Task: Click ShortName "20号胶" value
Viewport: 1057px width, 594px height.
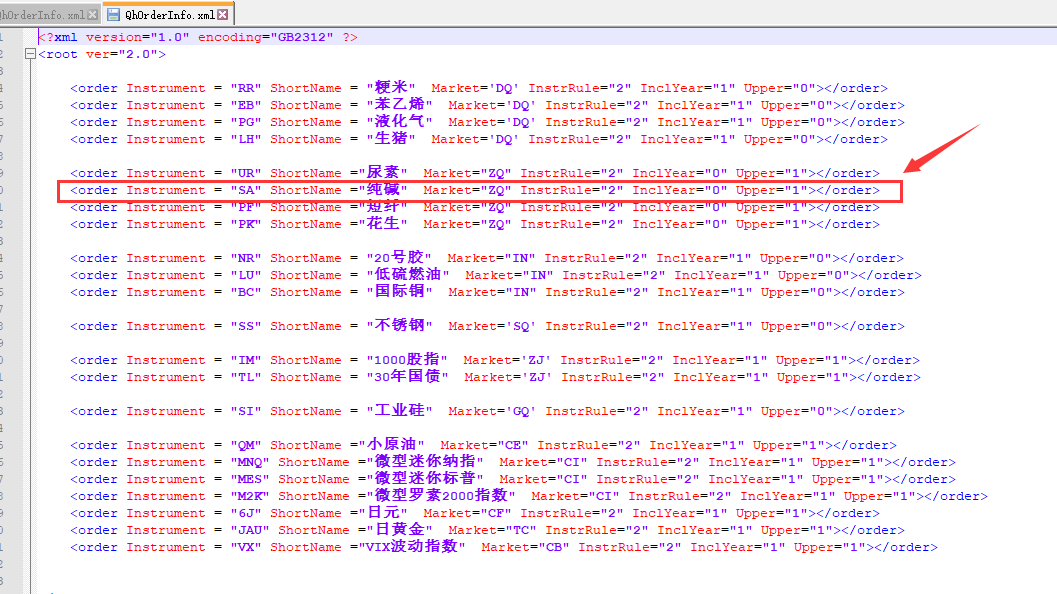Action: point(399,258)
